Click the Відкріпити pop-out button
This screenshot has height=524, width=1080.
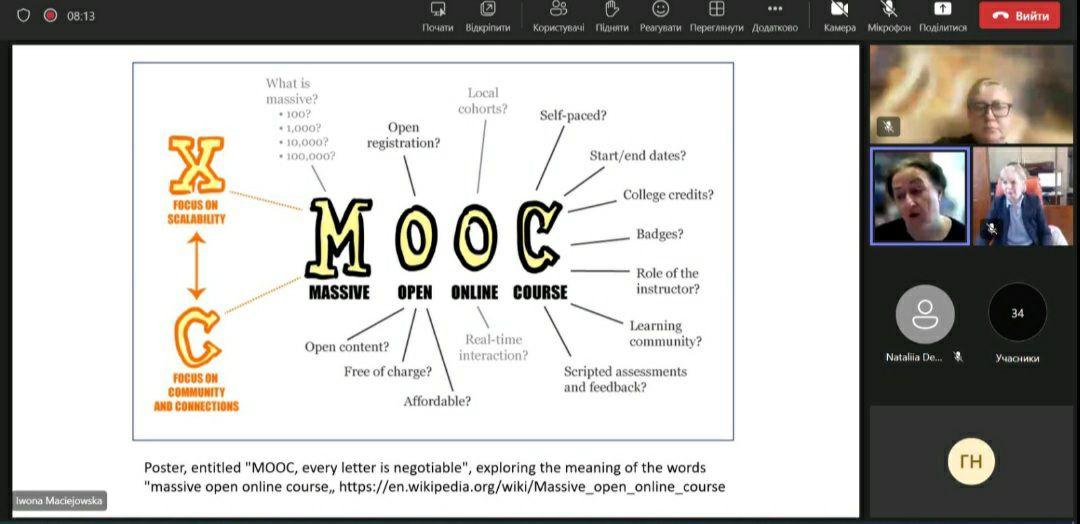coord(488,17)
